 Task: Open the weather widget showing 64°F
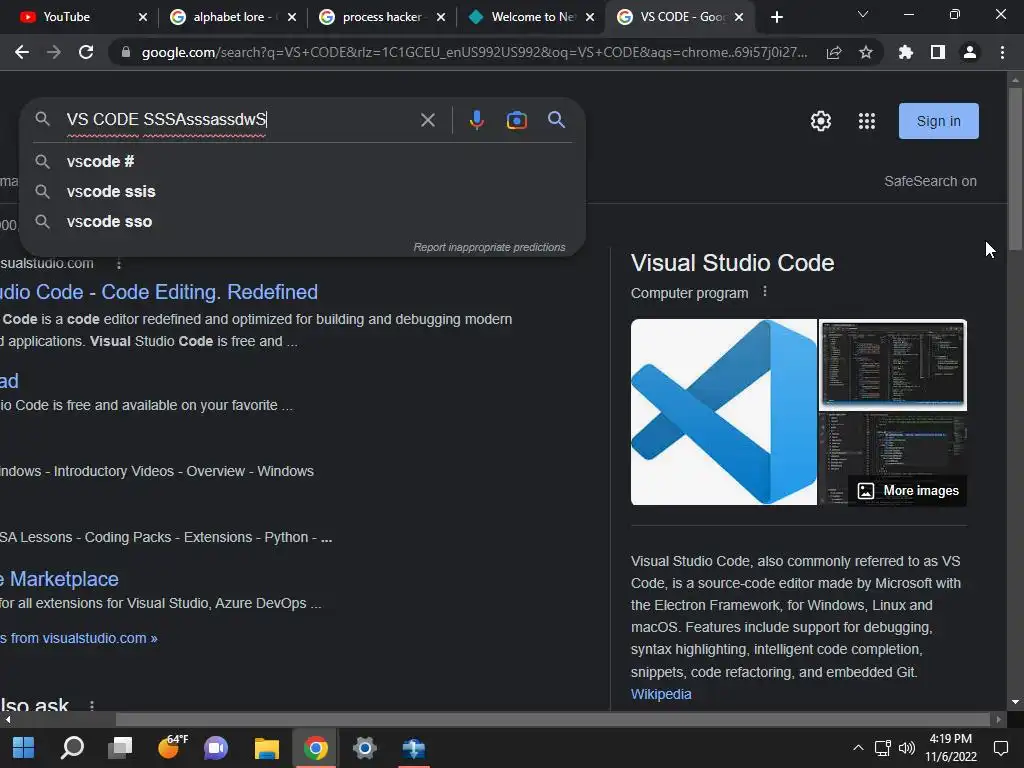(x=172, y=746)
